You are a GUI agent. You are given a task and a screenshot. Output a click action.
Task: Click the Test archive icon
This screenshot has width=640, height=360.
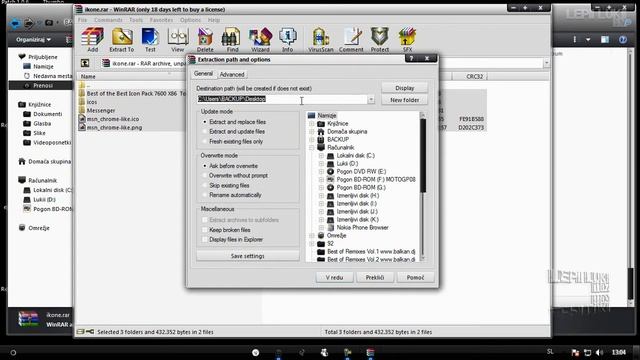[x=150, y=40]
